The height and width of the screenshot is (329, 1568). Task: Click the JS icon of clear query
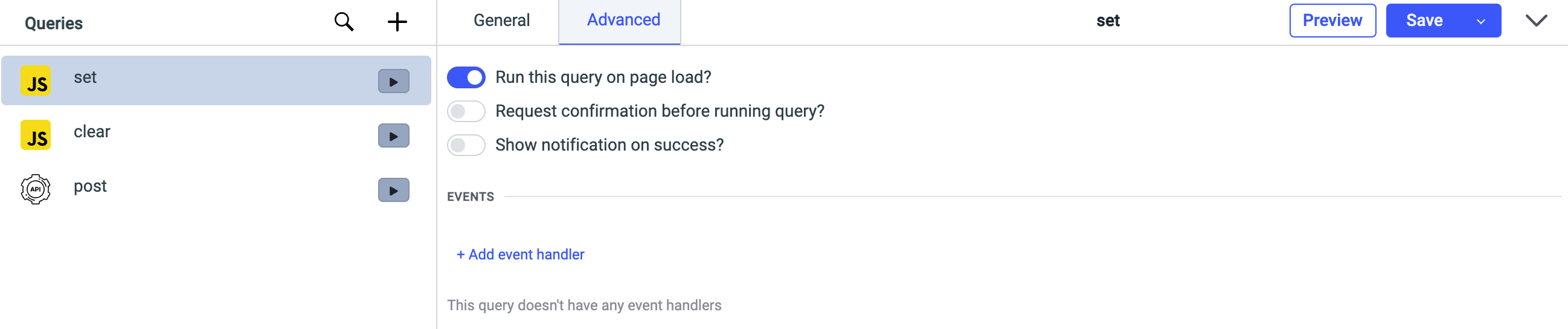point(36,136)
